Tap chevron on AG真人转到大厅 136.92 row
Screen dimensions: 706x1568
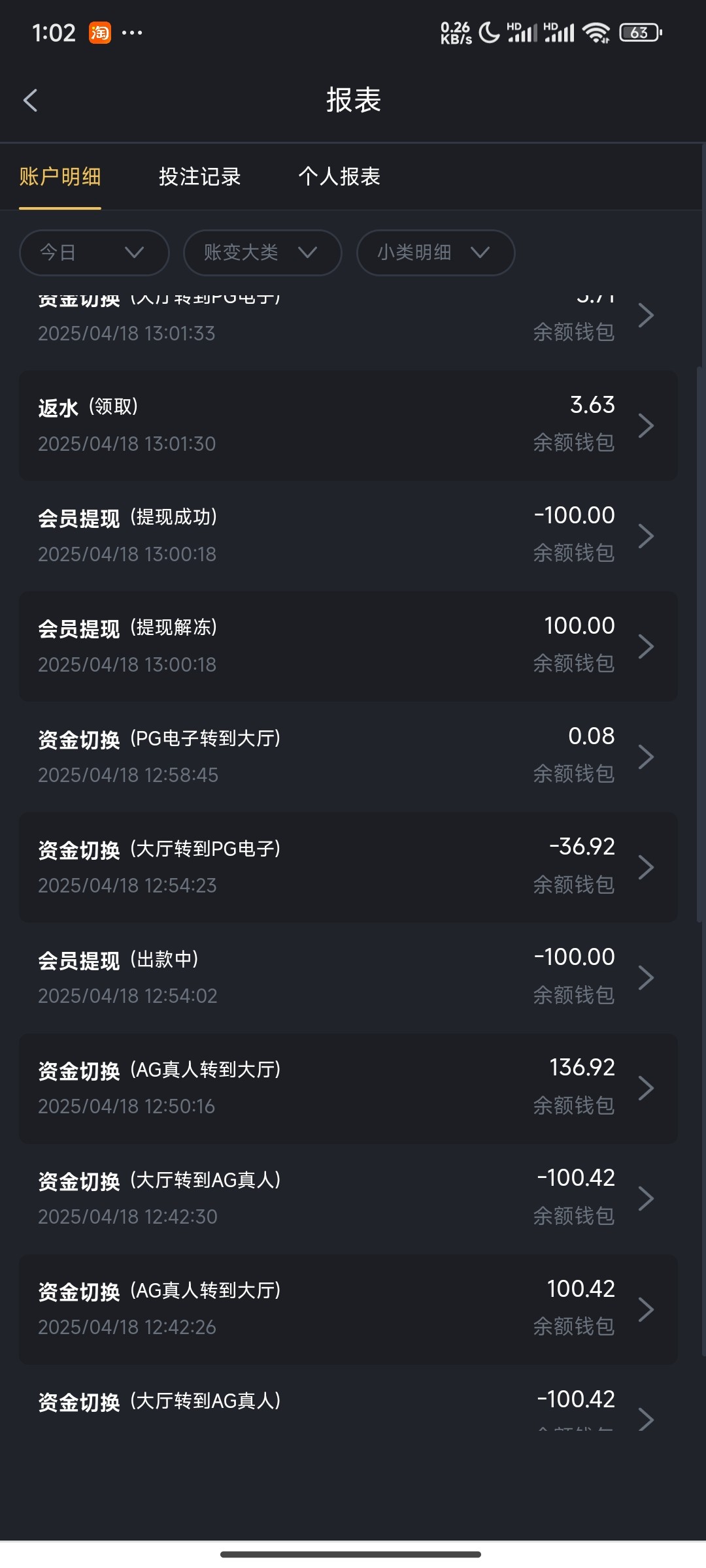tap(646, 1088)
